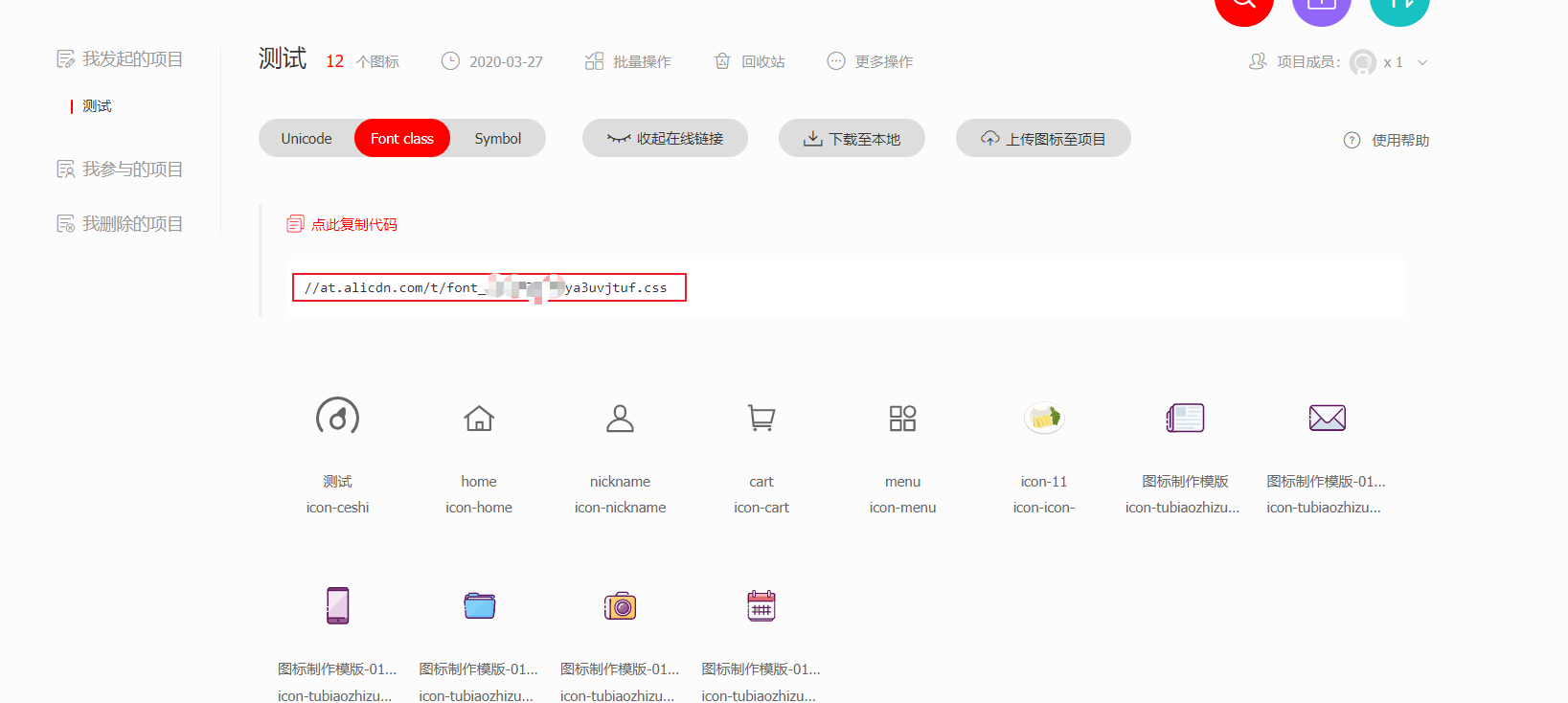Click the 测试 project title heading
Image resolution: width=1568 pixels, height=703 pixels.
coord(283,58)
